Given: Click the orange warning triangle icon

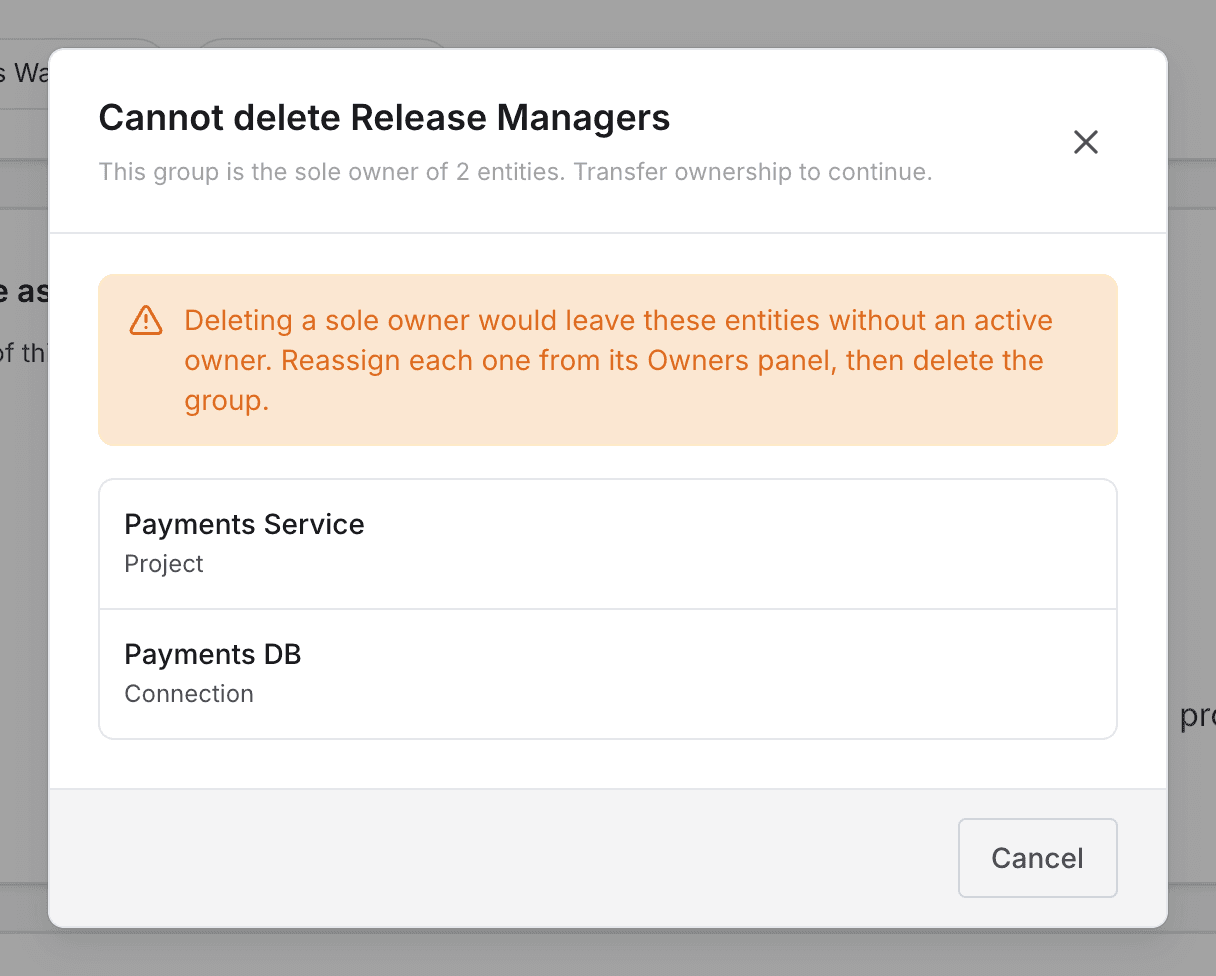Looking at the screenshot, I should pos(146,320).
